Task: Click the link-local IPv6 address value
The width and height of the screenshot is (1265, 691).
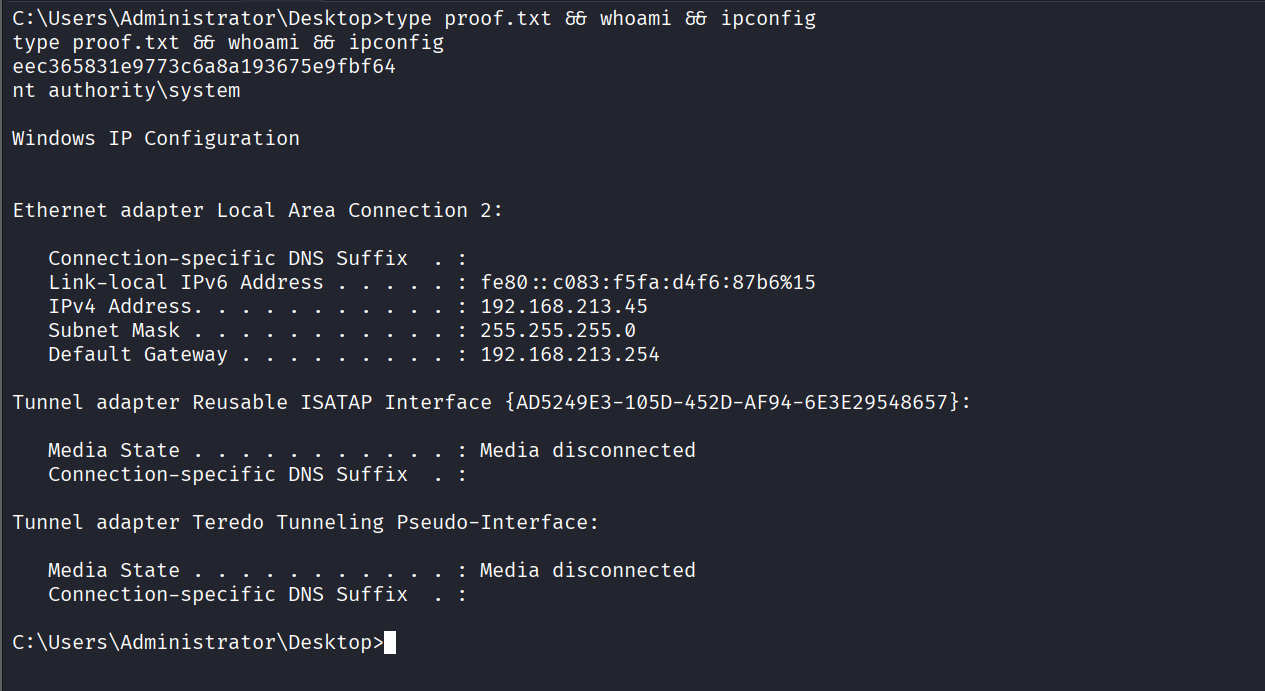Action: (648, 283)
